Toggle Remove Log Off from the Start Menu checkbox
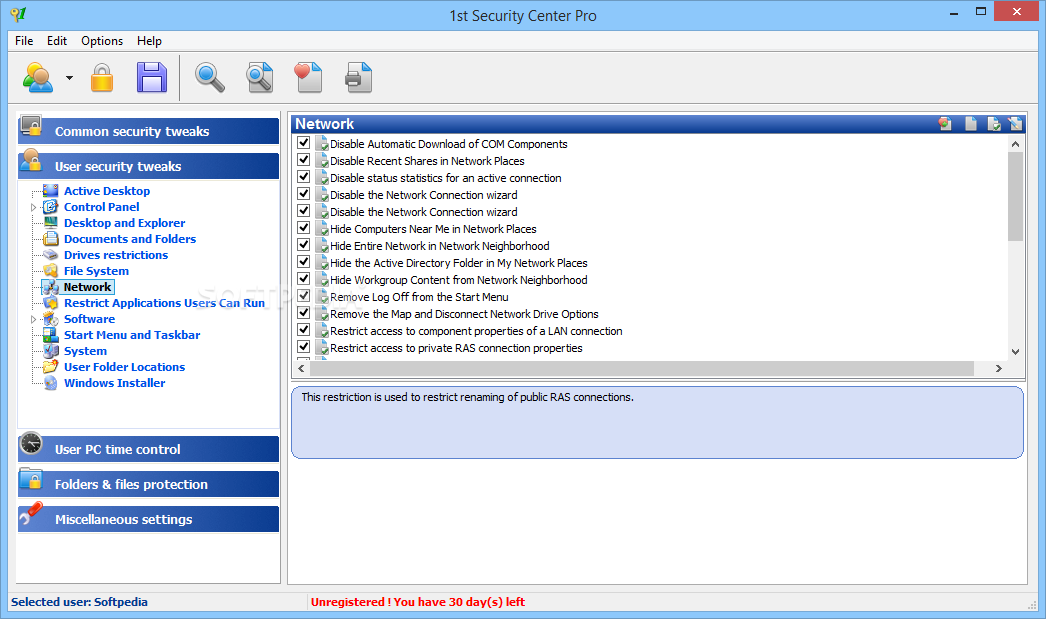Viewport: 1046px width, 619px height. 304,296
